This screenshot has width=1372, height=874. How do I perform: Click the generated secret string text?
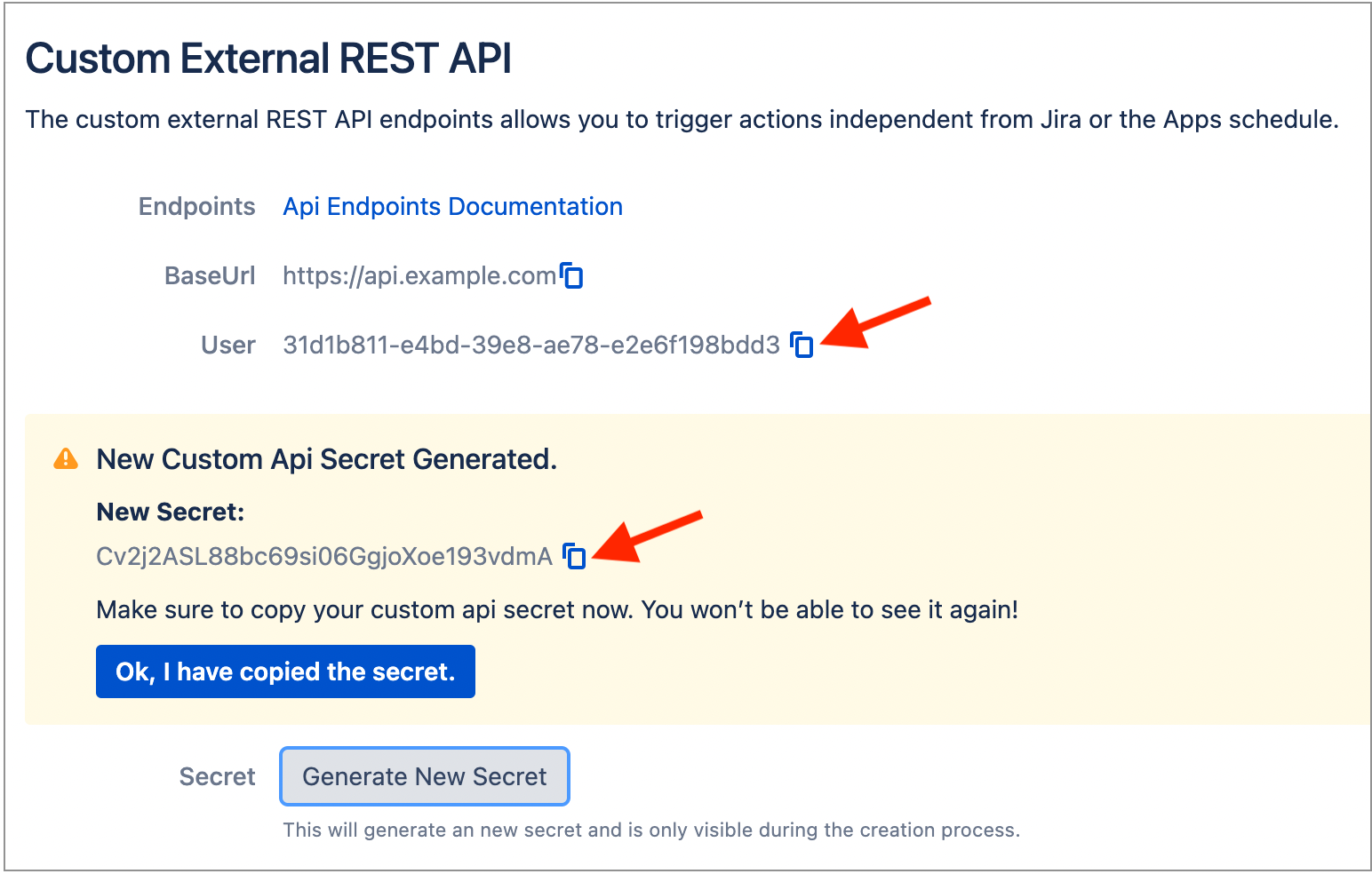point(323,556)
